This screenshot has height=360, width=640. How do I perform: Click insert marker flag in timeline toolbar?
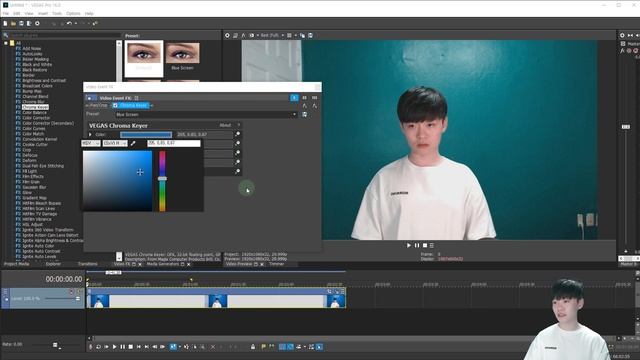tap(264, 347)
